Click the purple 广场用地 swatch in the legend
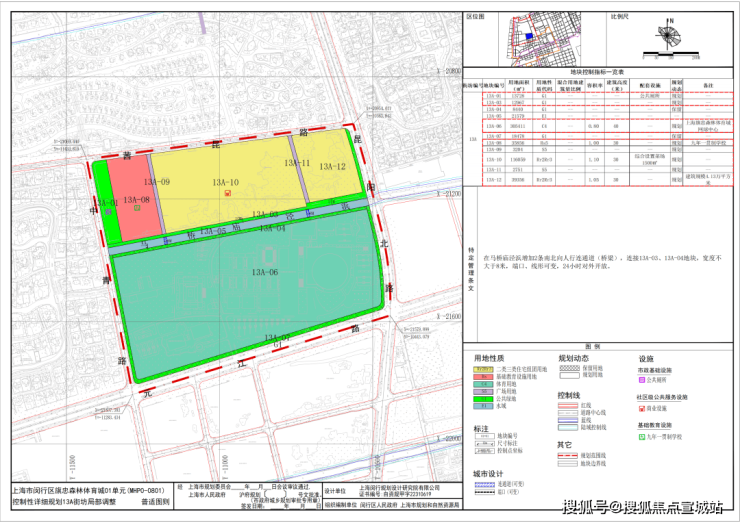Image resolution: width=740 pixels, height=523 pixels. click(484, 391)
